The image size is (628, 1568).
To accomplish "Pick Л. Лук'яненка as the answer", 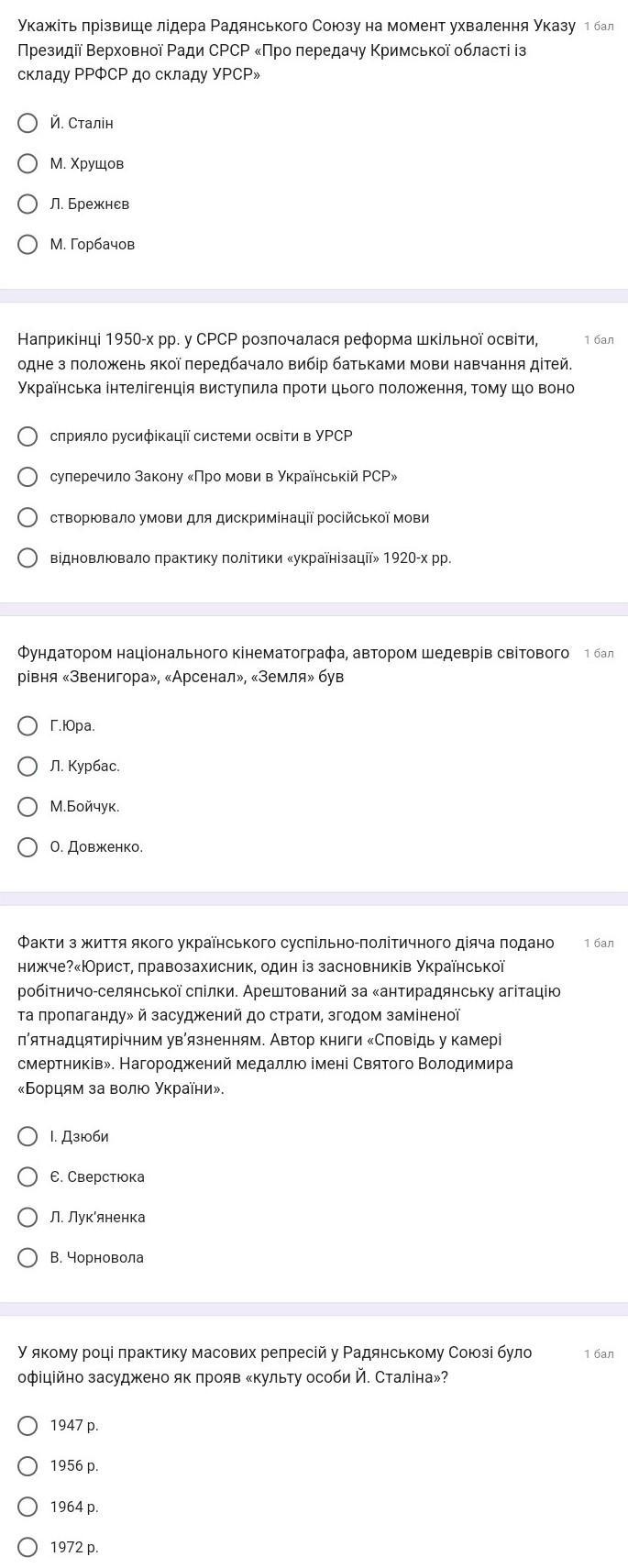I will click(x=28, y=1217).
